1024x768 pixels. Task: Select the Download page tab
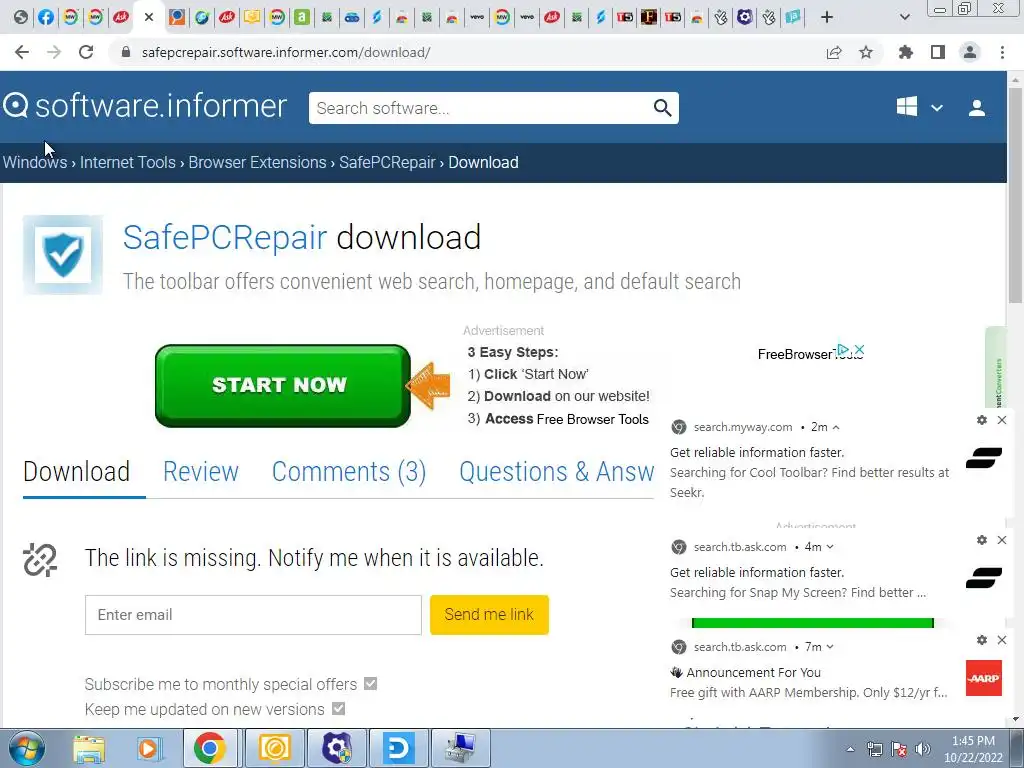(x=76, y=472)
